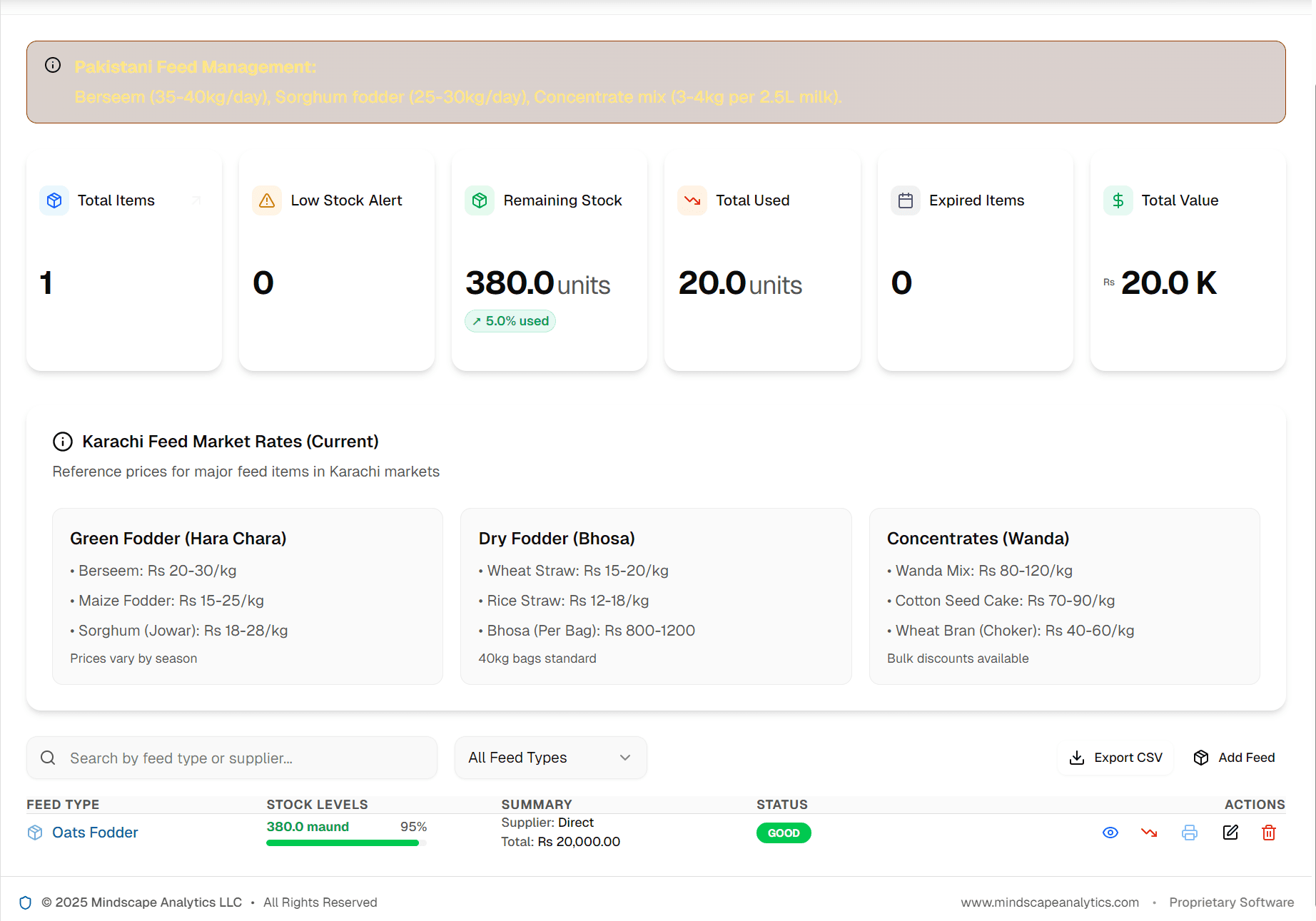1316x921 pixels.
Task: Click the Total Value dollar icon
Action: [x=1118, y=200]
